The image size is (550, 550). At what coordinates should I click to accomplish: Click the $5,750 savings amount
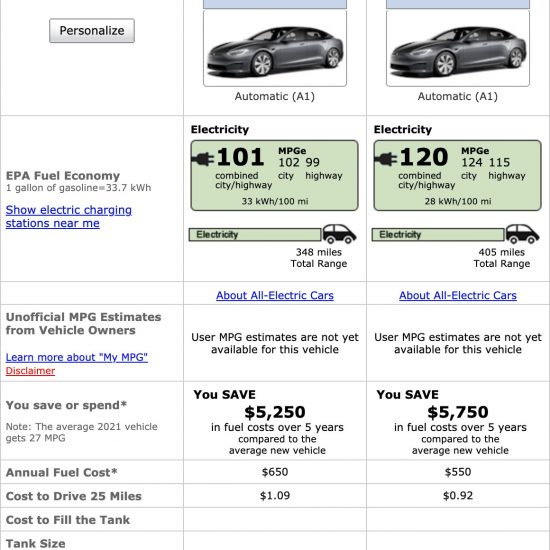click(x=458, y=412)
